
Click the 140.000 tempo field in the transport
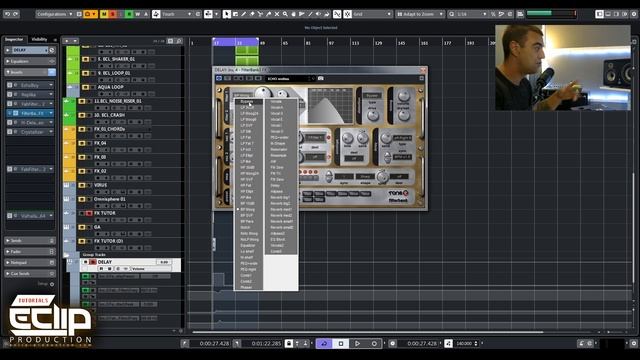(x=464, y=344)
